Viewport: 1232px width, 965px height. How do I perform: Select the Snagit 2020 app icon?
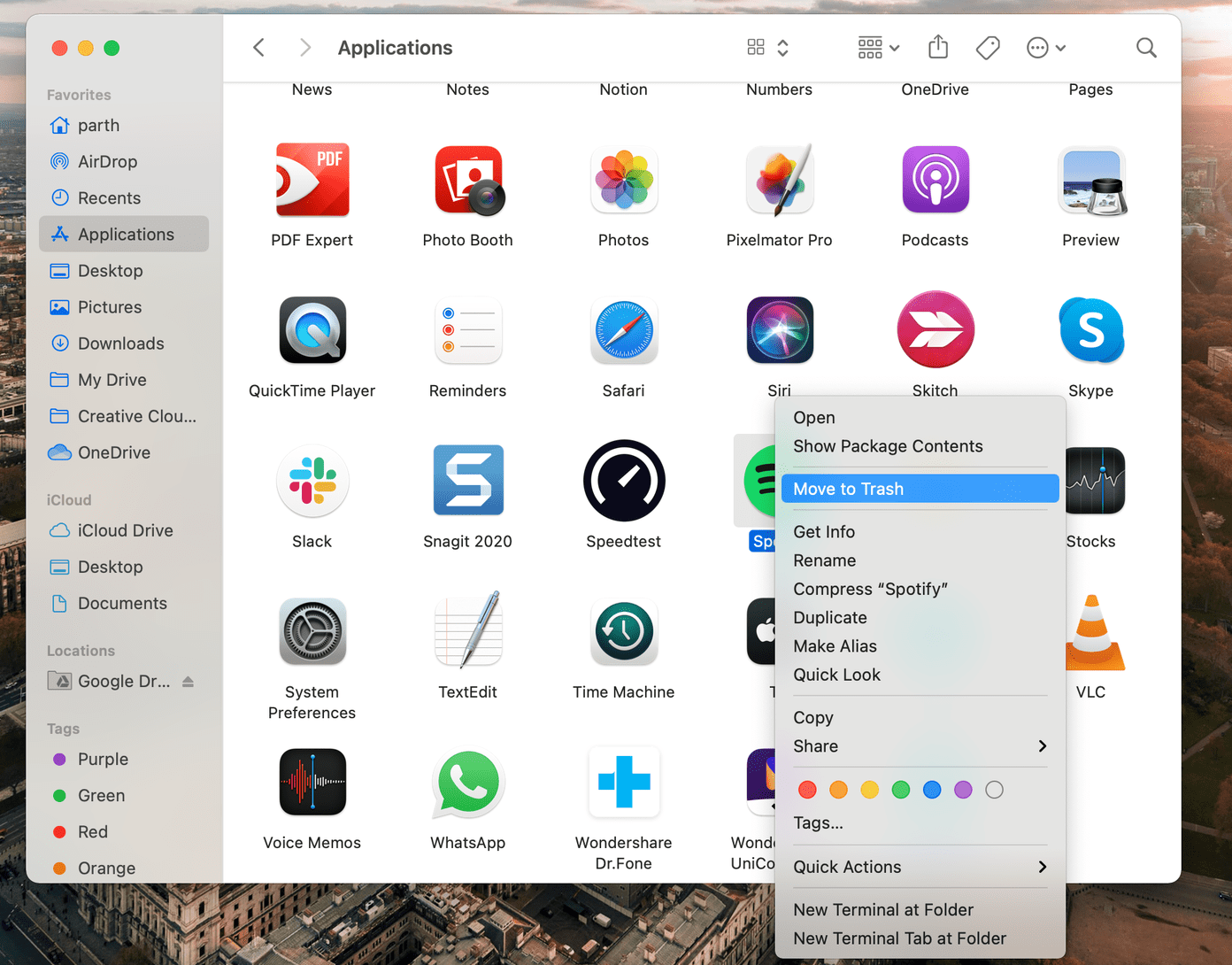tap(468, 480)
